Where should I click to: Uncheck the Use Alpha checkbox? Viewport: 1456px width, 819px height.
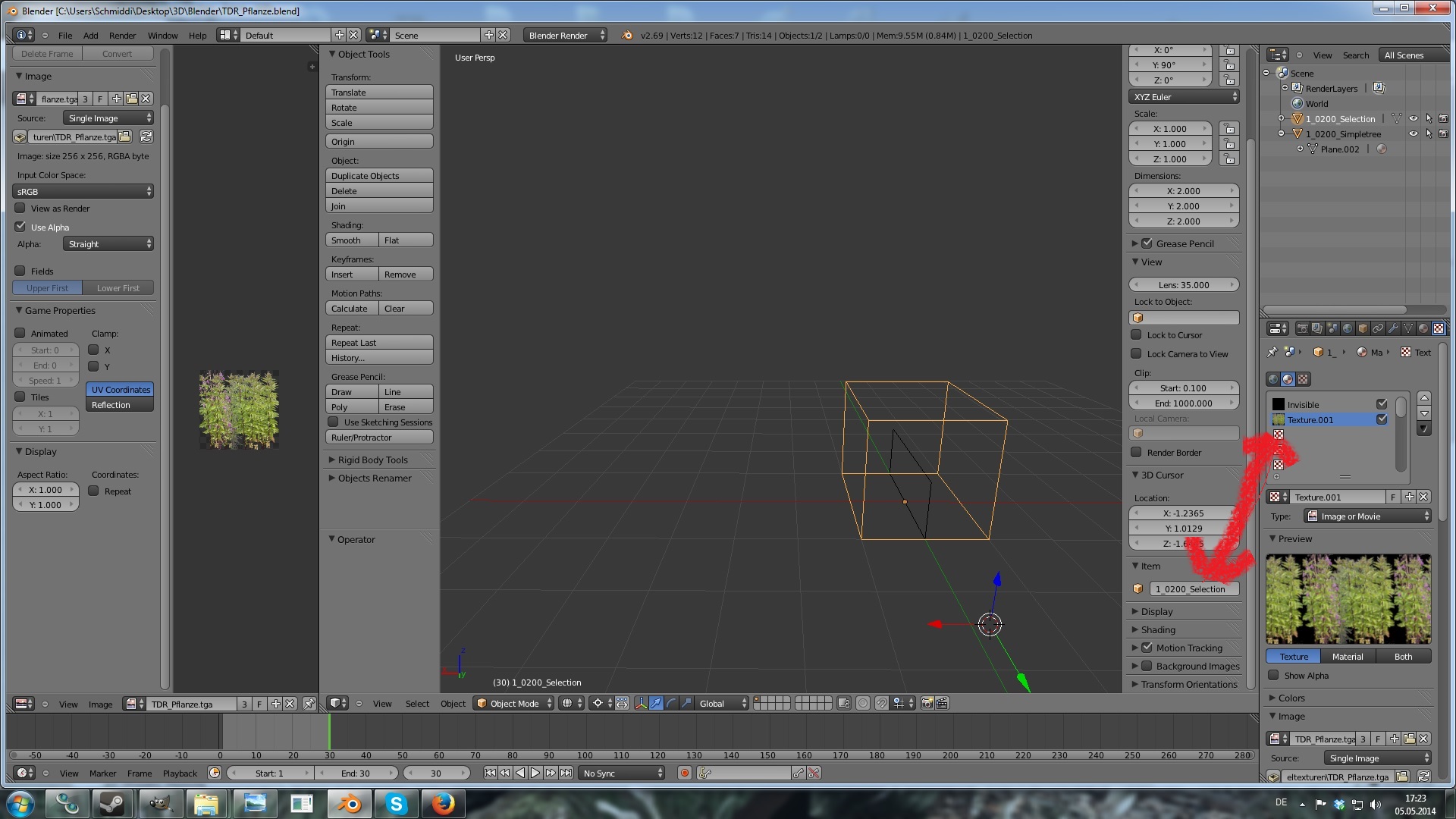pyautogui.click(x=20, y=227)
